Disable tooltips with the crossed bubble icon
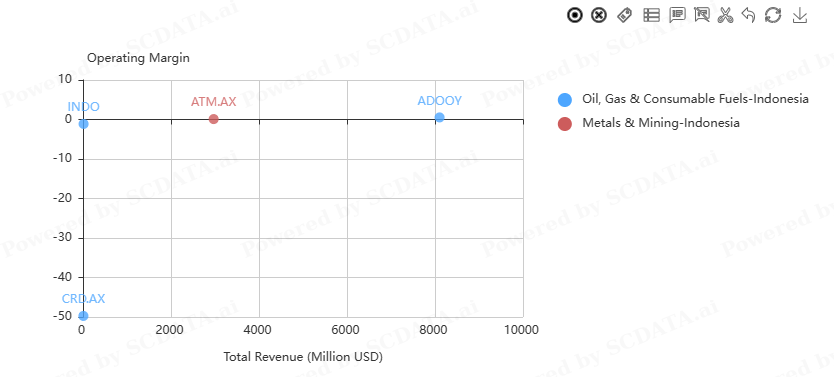 point(702,15)
